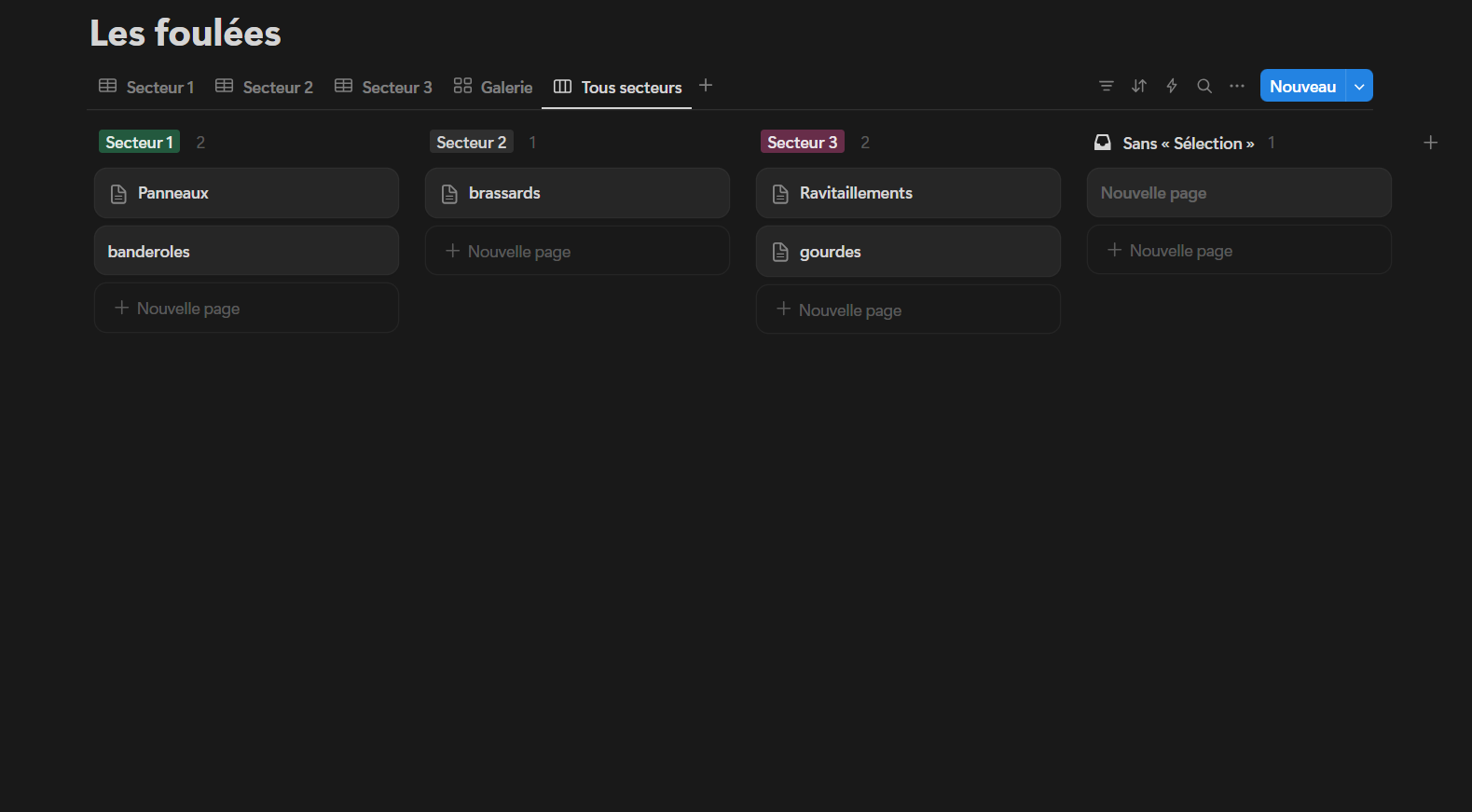Click the Sans « Sélection » group header
Screen dimensions: 1472x812
(1188, 143)
